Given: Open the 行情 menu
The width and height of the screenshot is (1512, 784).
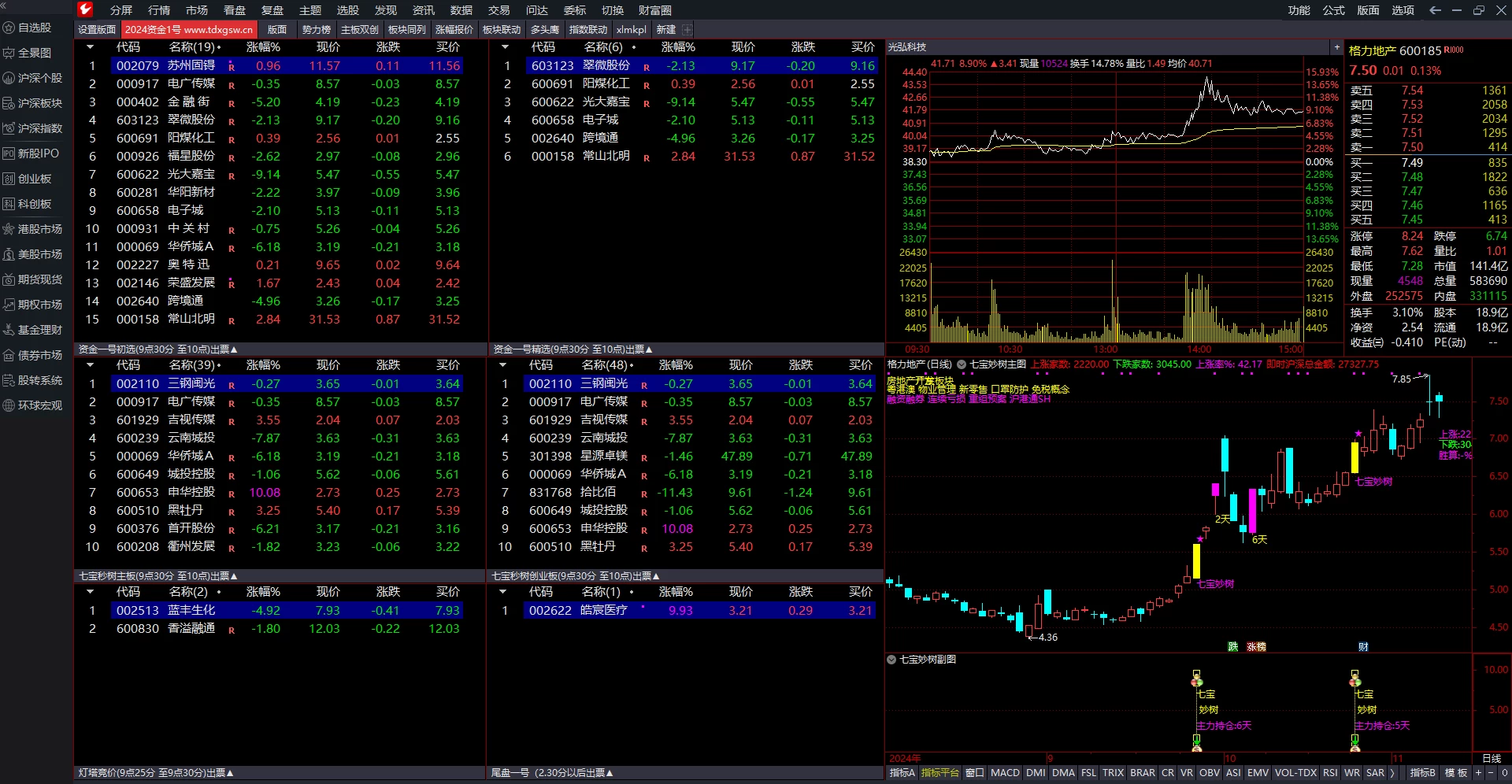Looking at the screenshot, I should [159, 10].
